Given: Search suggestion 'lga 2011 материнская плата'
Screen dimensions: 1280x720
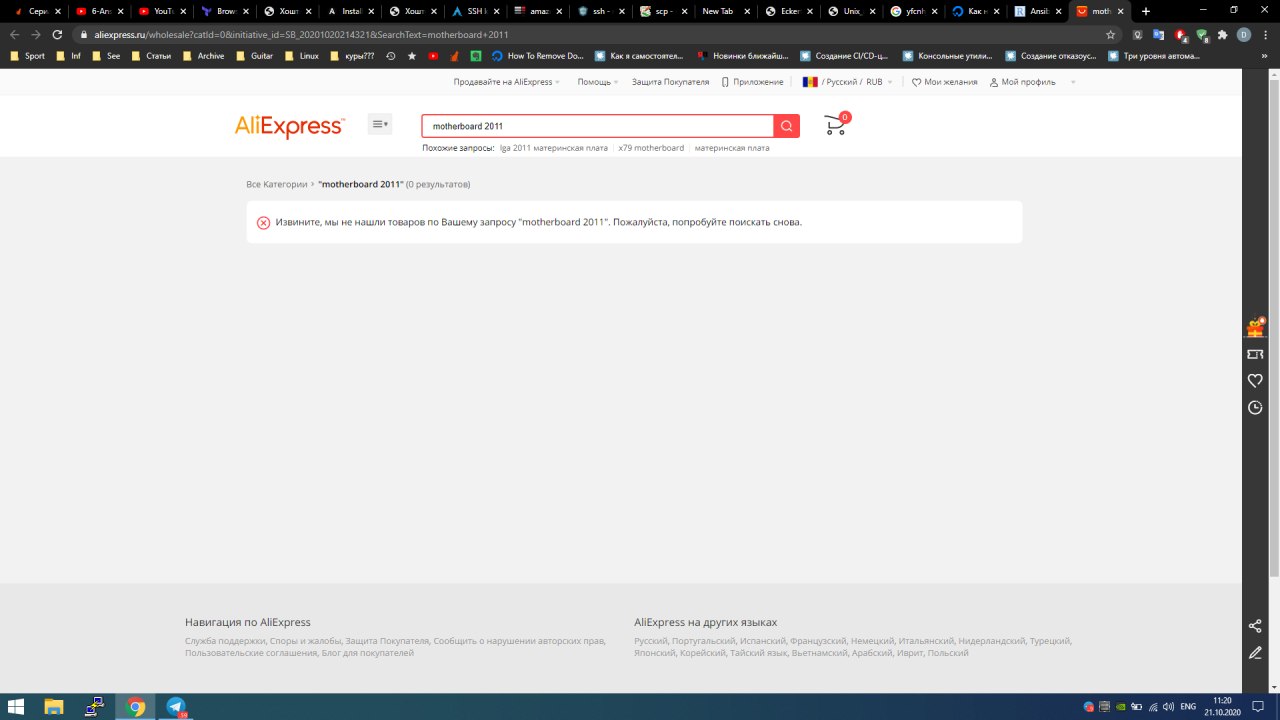Looking at the screenshot, I should point(554,148).
